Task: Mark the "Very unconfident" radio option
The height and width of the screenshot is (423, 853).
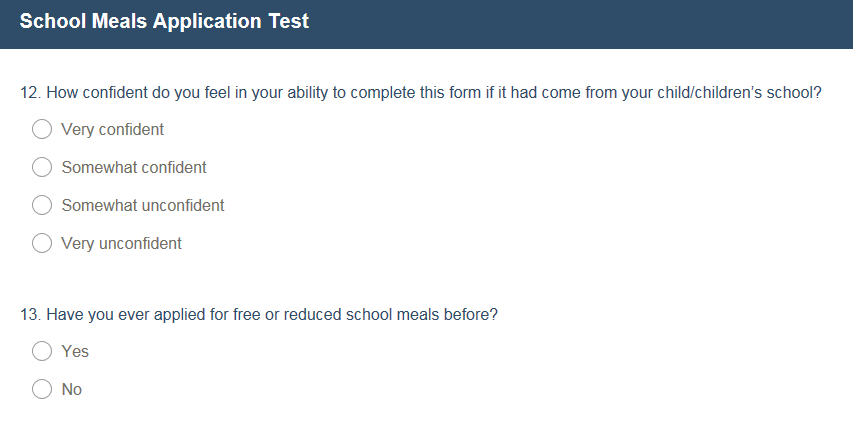Action: (x=42, y=243)
